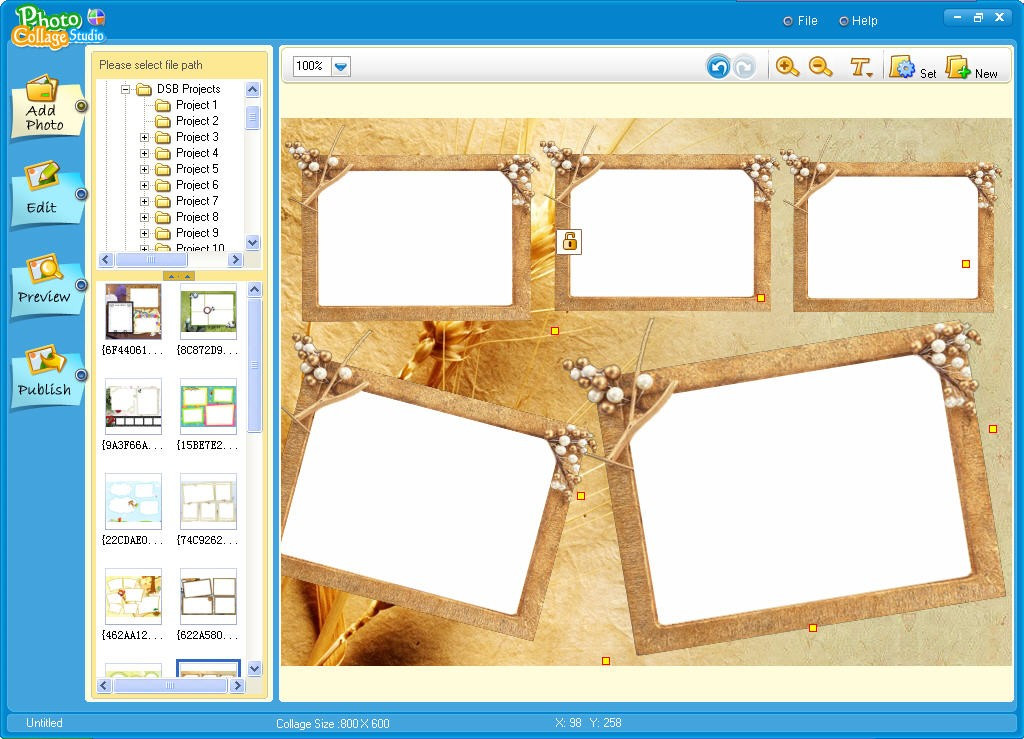1024x739 pixels.
Task: Click the Undo arrow button
Action: 718,67
